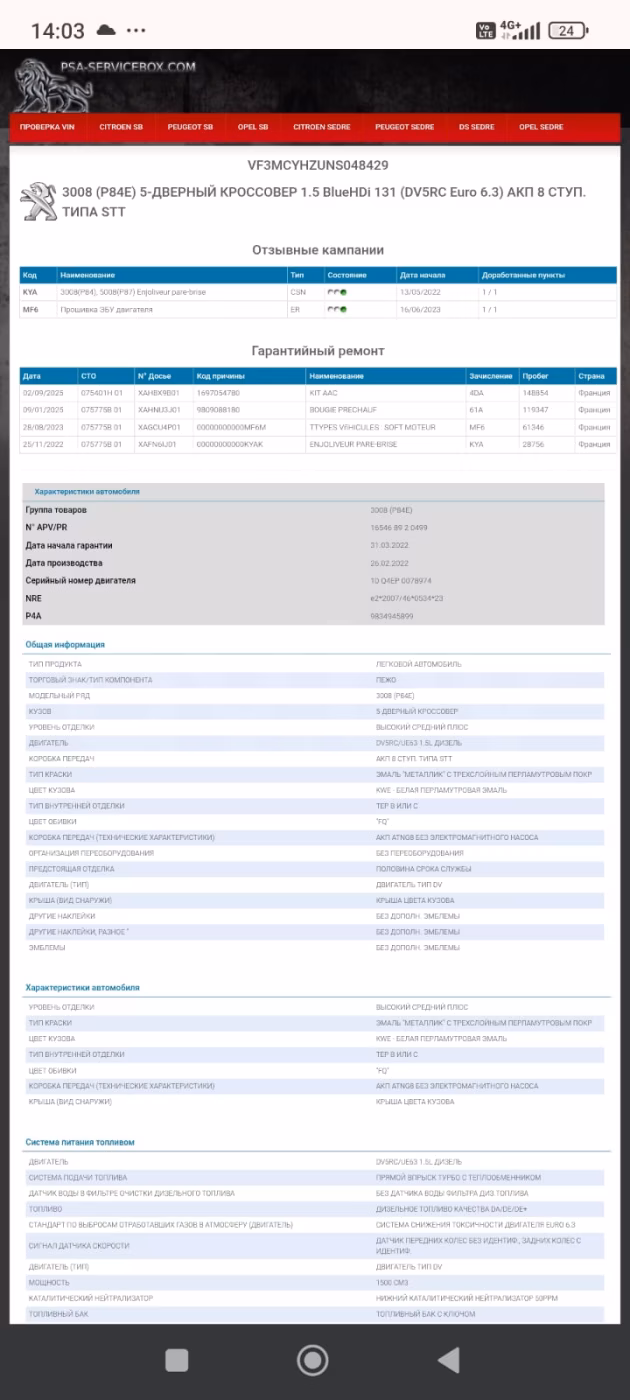Tap status dots icon for KYA campaign

click(337, 292)
